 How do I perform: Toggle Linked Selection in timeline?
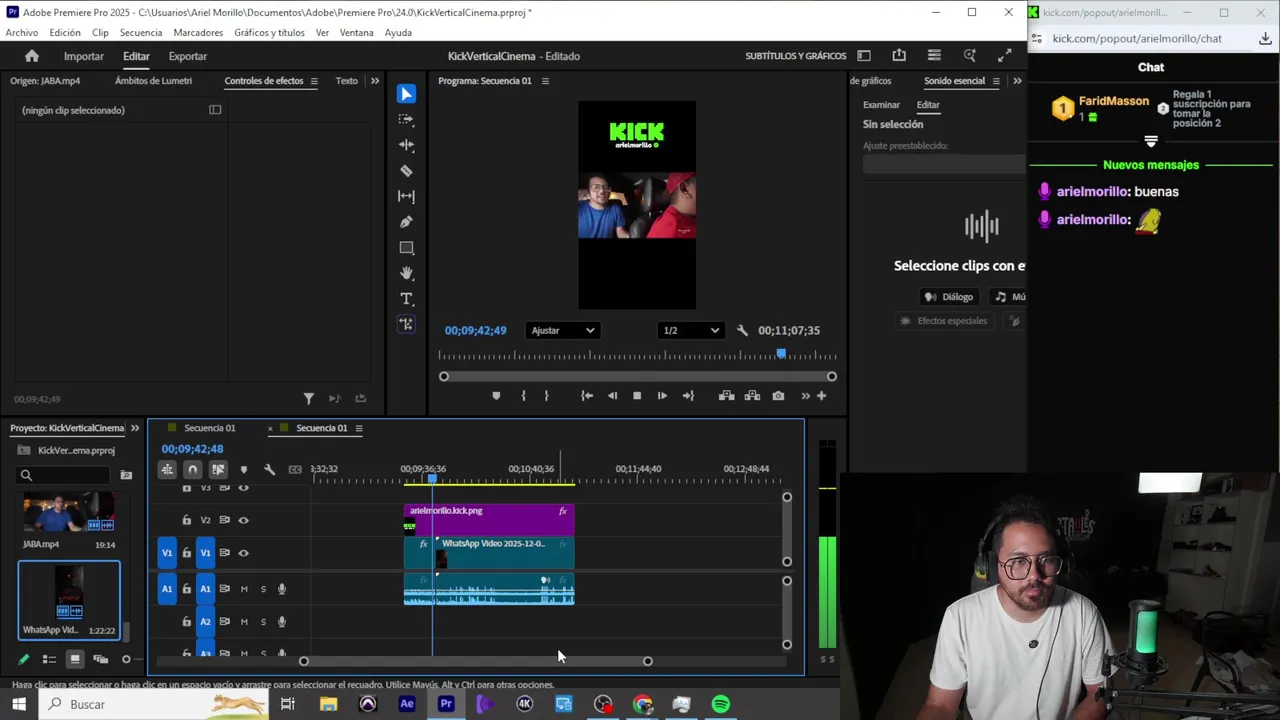tap(217, 469)
